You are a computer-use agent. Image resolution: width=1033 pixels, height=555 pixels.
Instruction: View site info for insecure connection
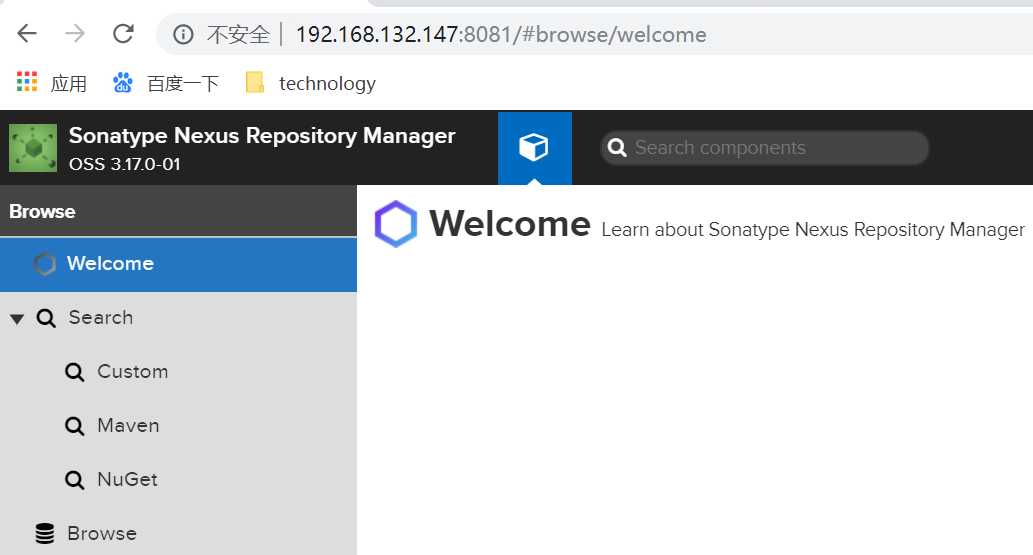(x=183, y=34)
